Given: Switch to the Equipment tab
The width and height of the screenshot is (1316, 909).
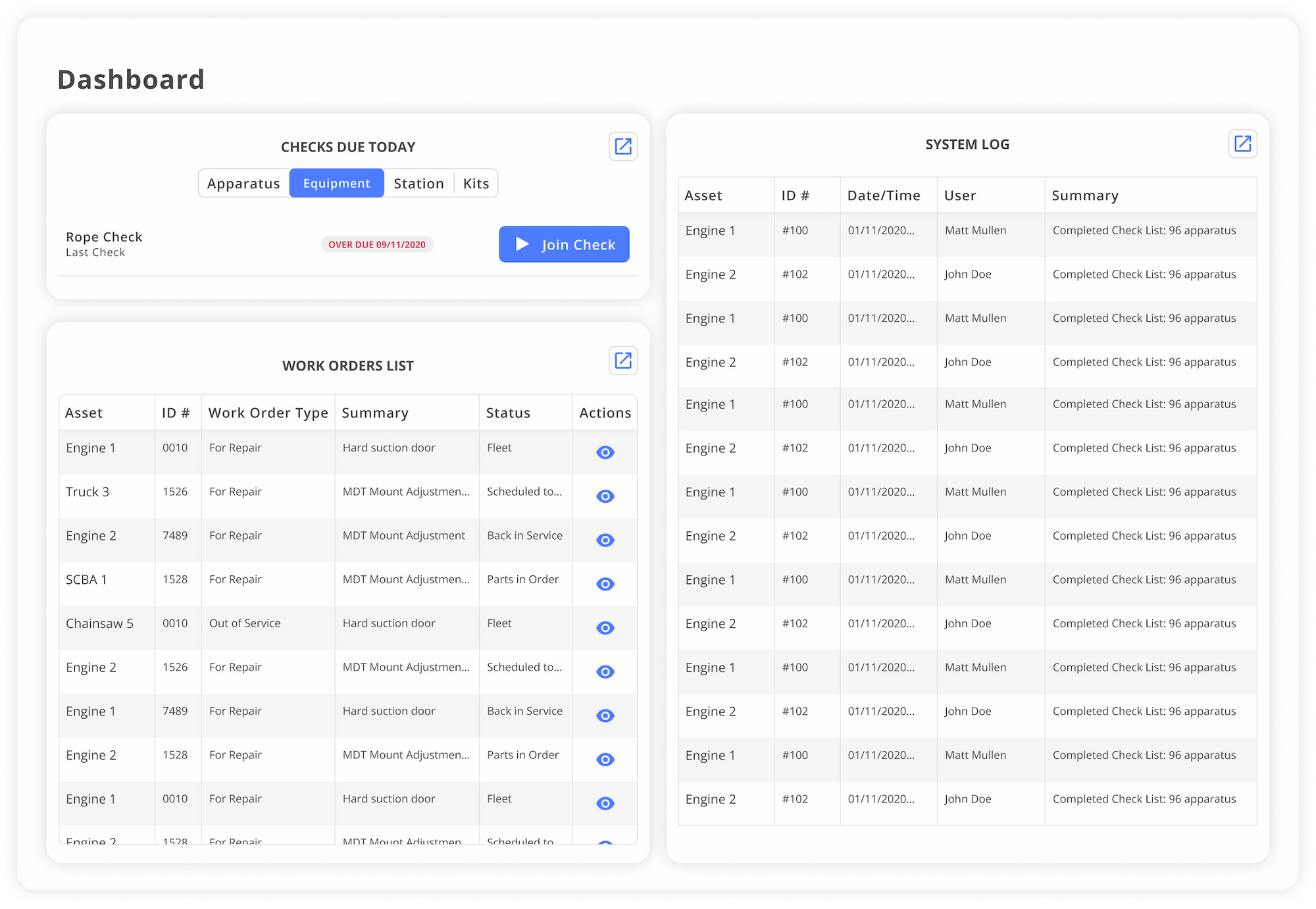Looking at the screenshot, I should click(x=336, y=183).
